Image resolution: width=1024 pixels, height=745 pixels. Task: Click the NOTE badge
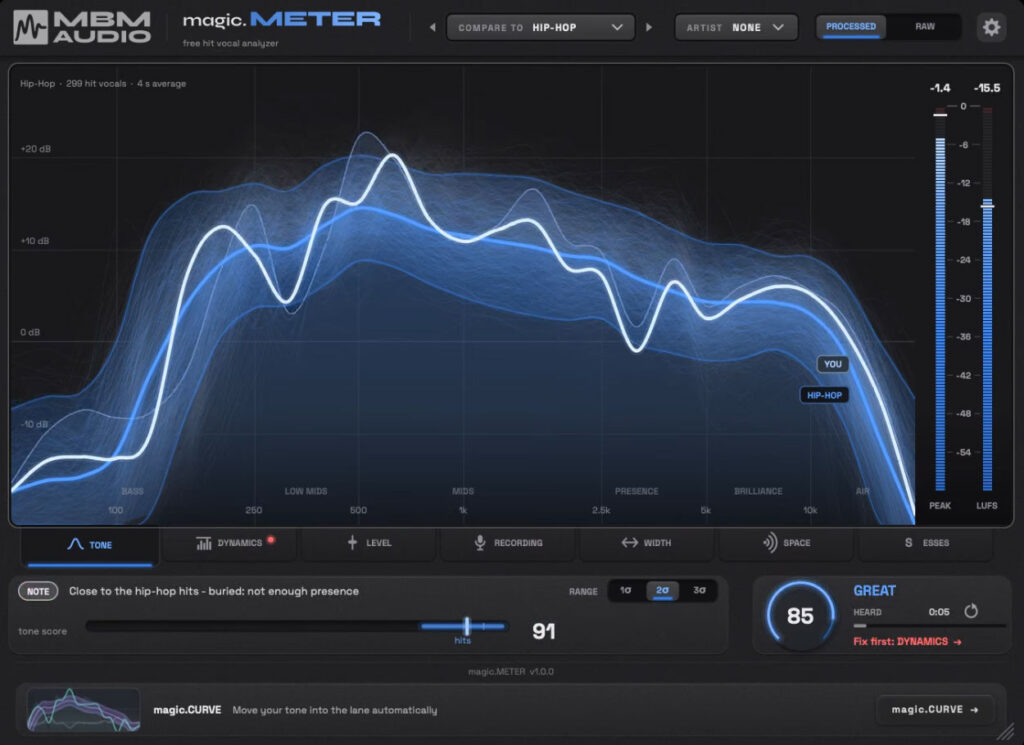point(38,592)
